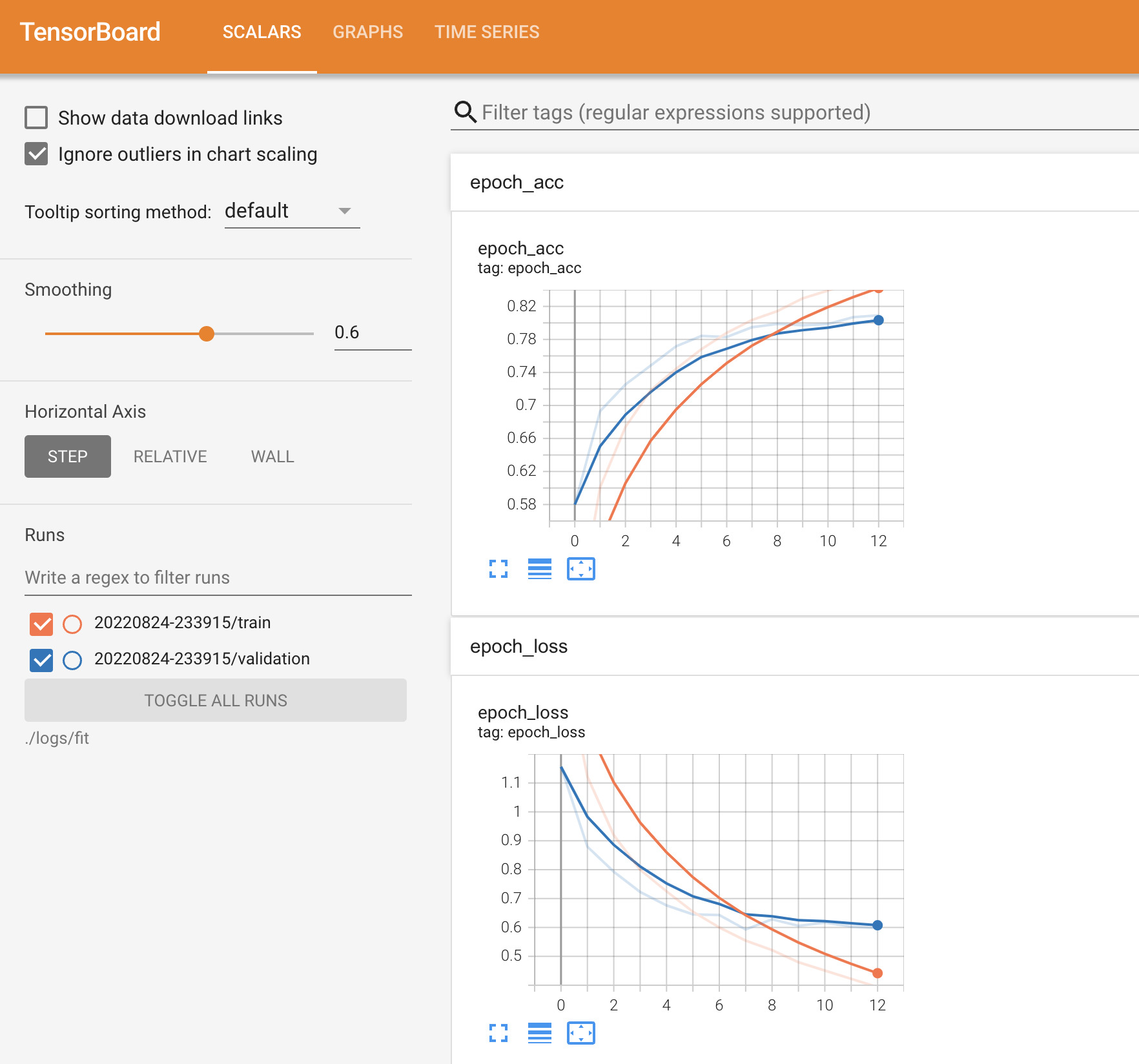
Task: Collapse the epoch_acc section header
Action: pos(517,183)
